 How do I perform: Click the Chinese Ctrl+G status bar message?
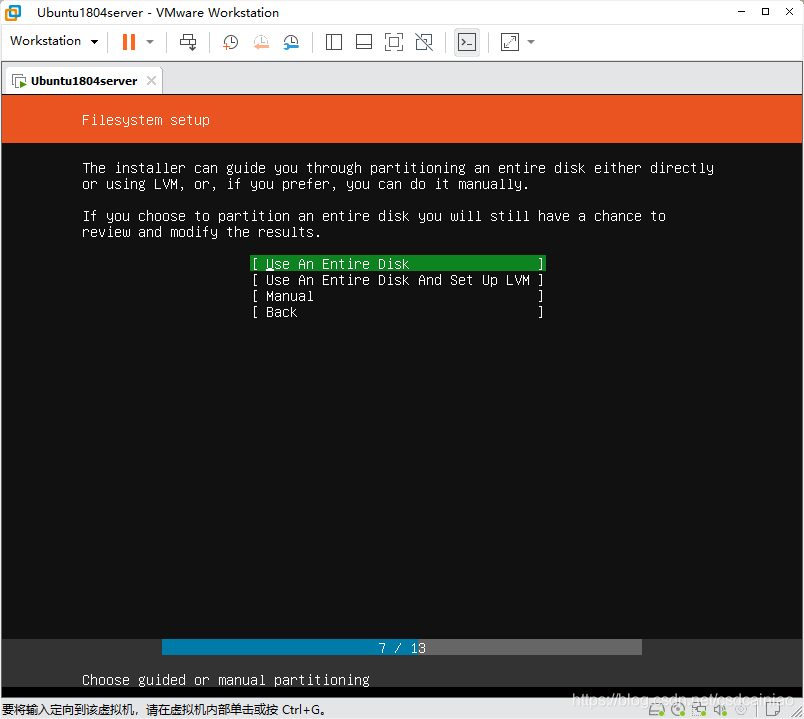pos(164,710)
